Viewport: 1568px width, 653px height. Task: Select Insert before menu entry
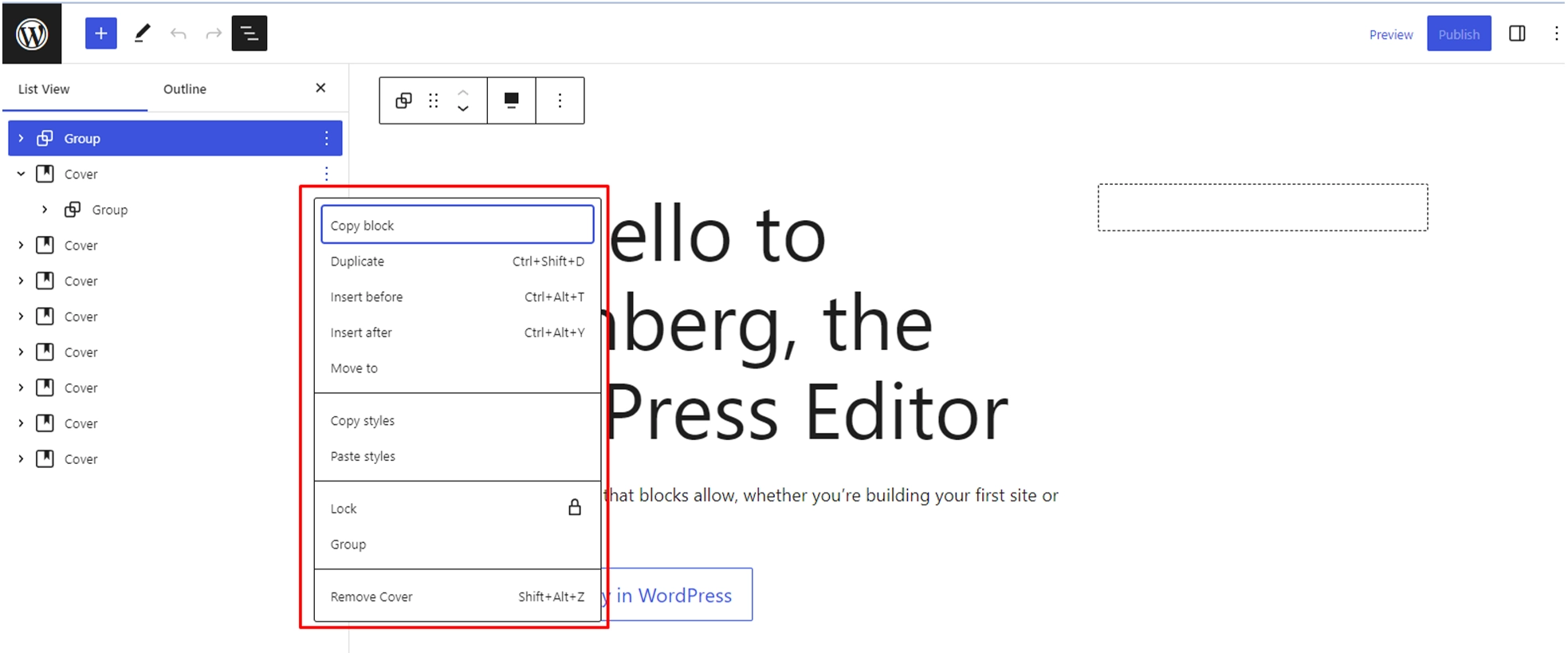(x=458, y=297)
